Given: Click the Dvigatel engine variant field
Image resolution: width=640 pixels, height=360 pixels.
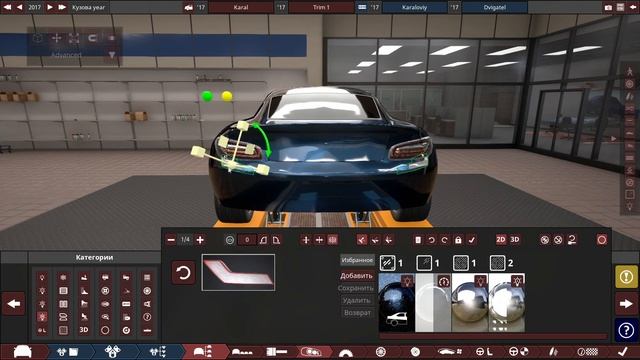Looking at the screenshot, I should click(x=495, y=7).
